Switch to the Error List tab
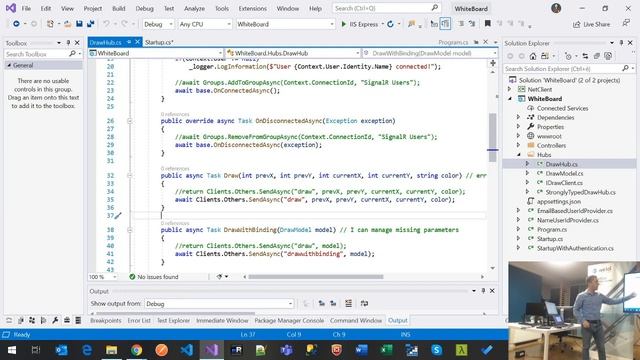 click(x=139, y=320)
